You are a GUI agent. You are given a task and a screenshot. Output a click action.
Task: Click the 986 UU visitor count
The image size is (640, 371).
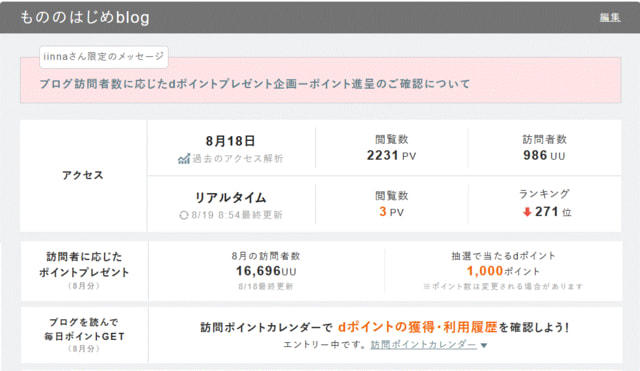pos(544,156)
